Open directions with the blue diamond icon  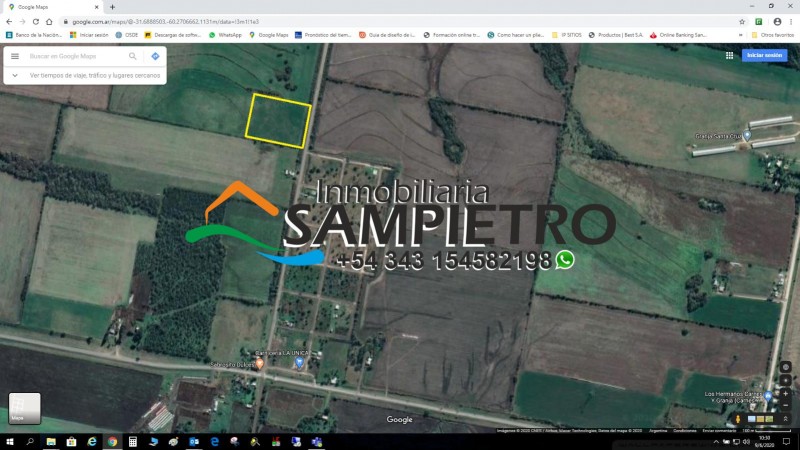click(156, 56)
